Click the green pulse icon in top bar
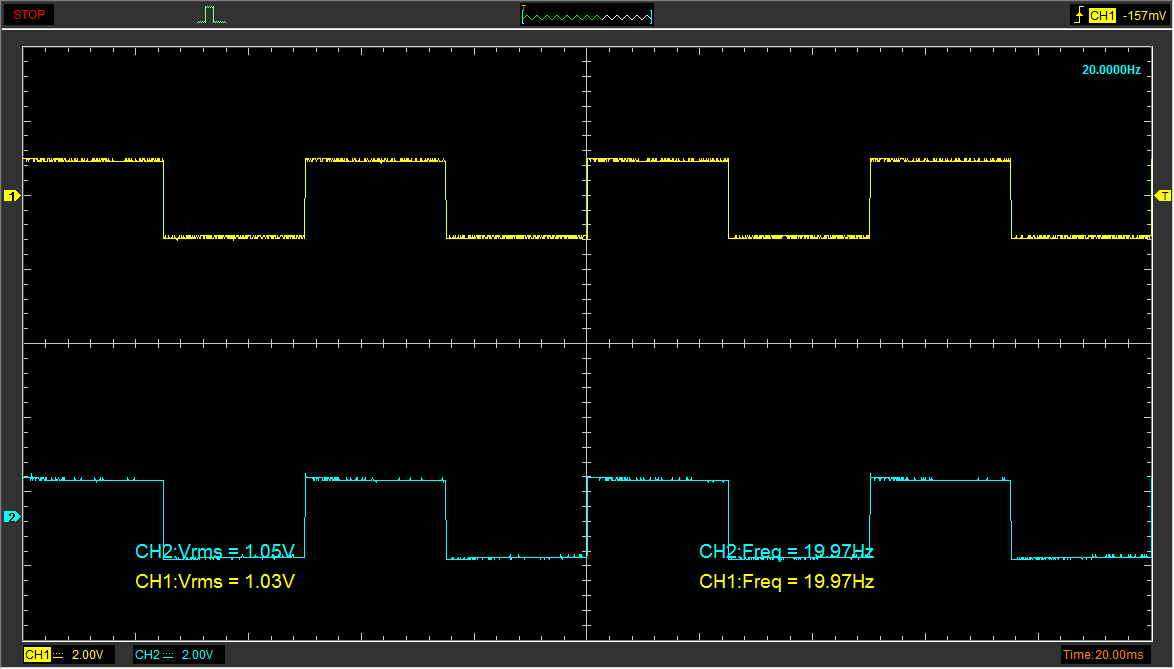Screen dimensions: 1174x669 [211, 14]
